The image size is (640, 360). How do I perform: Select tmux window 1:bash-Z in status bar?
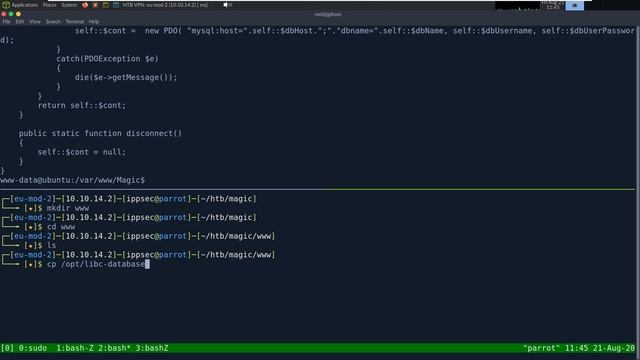point(75,348)
